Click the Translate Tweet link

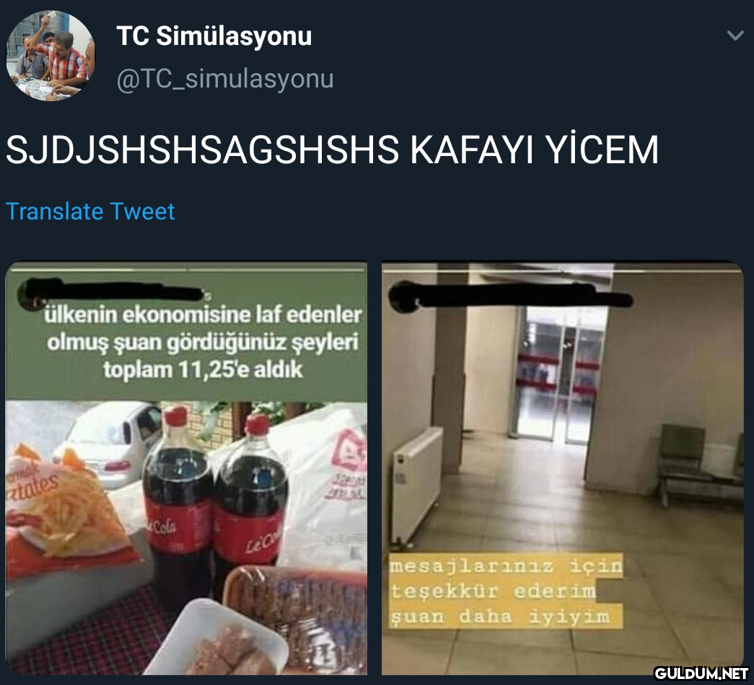90,212
